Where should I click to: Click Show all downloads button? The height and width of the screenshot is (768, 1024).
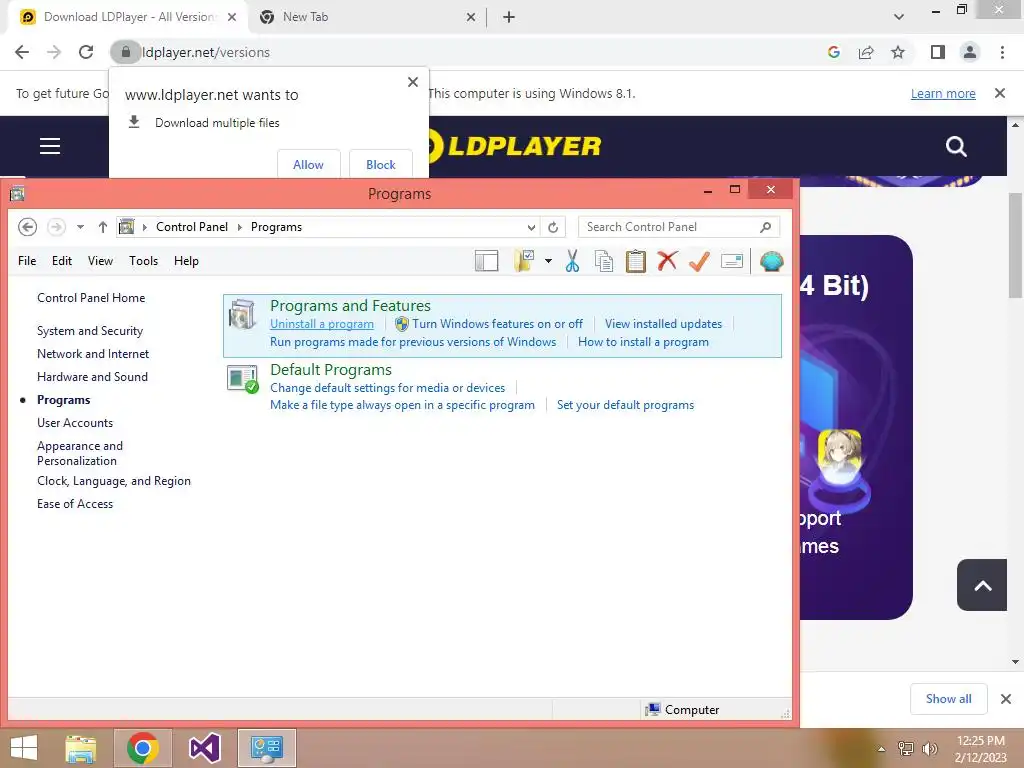(x=948, y=699)
